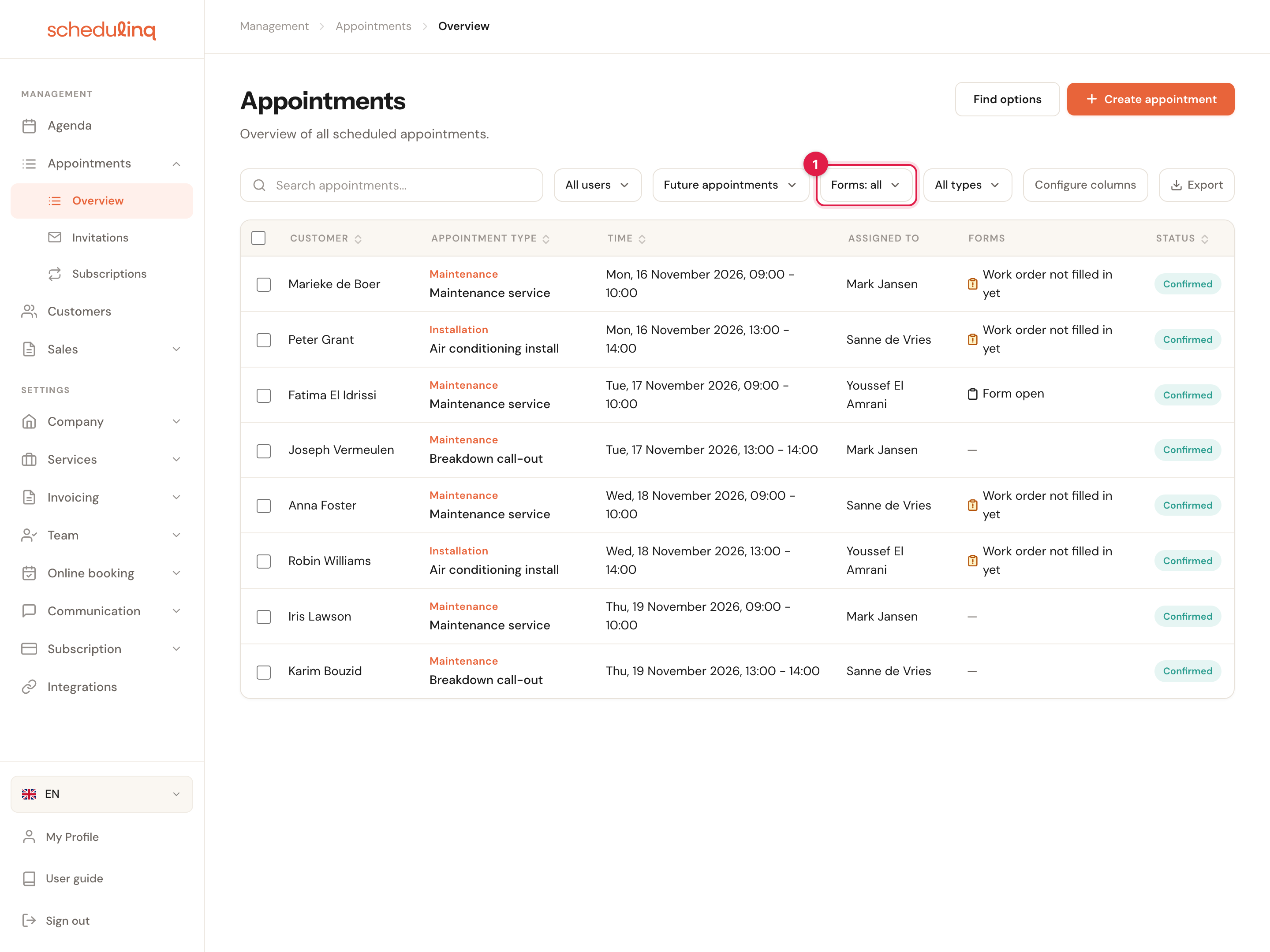
Task: Click Confirmed status badge for Anna Foster
Action: point(1188,506)
